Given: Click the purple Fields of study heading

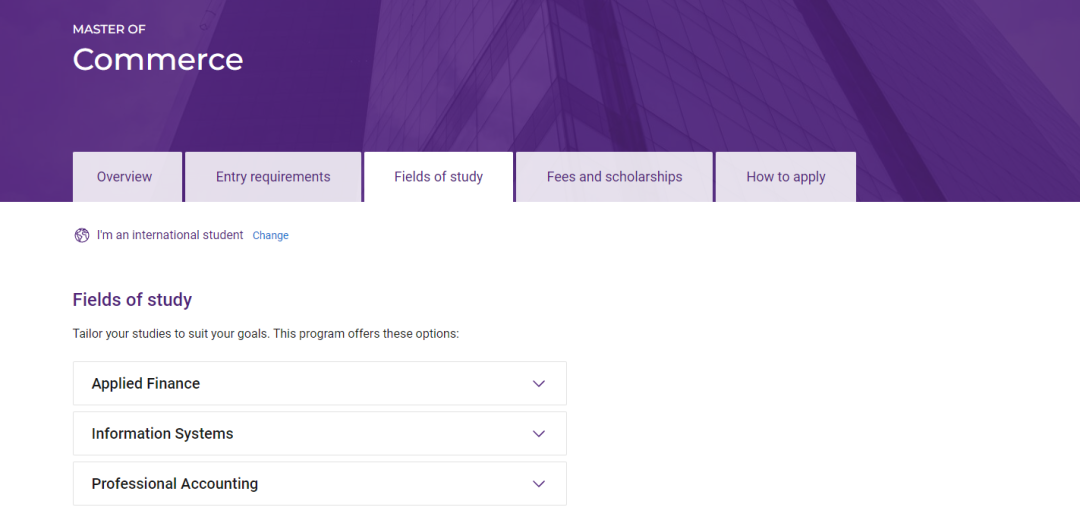Looking at the screenshot, I should point(132,300).
